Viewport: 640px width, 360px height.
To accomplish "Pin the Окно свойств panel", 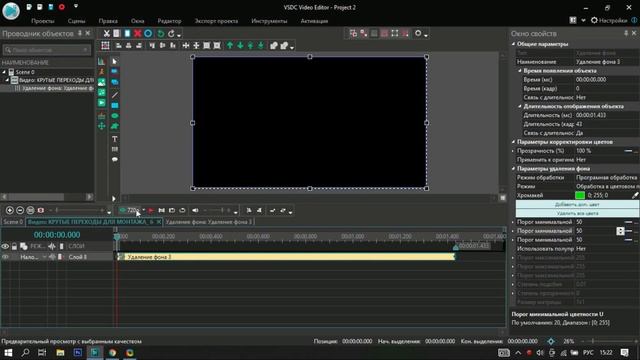I will tap(626, 33).
